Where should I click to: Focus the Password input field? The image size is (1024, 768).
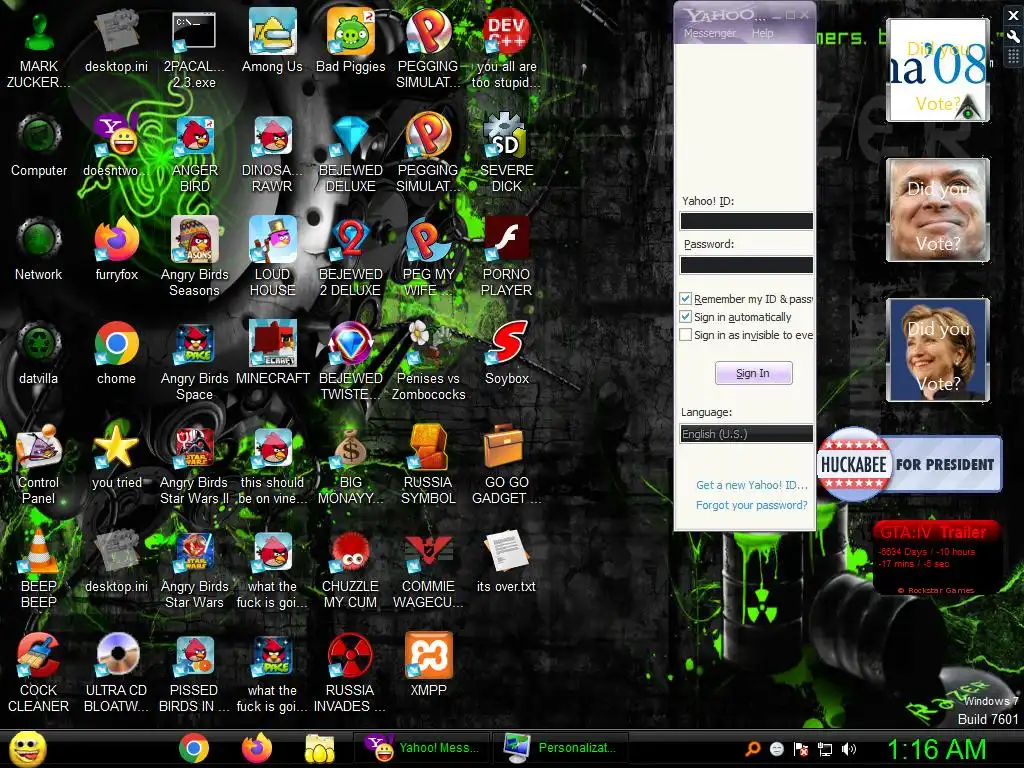coord(746,264)
